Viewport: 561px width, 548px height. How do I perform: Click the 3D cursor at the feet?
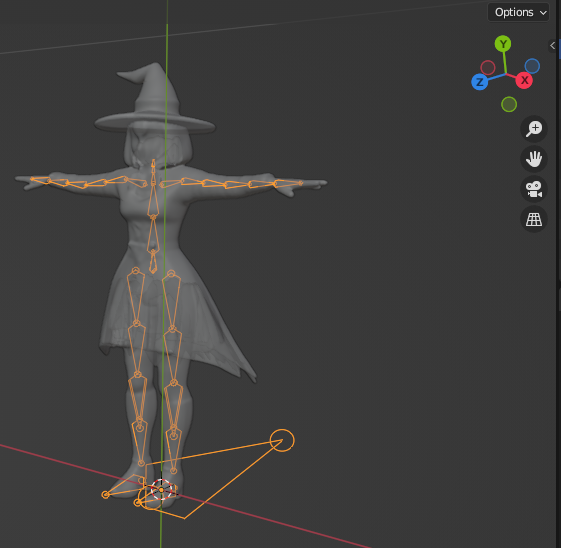tap(161, 489)
